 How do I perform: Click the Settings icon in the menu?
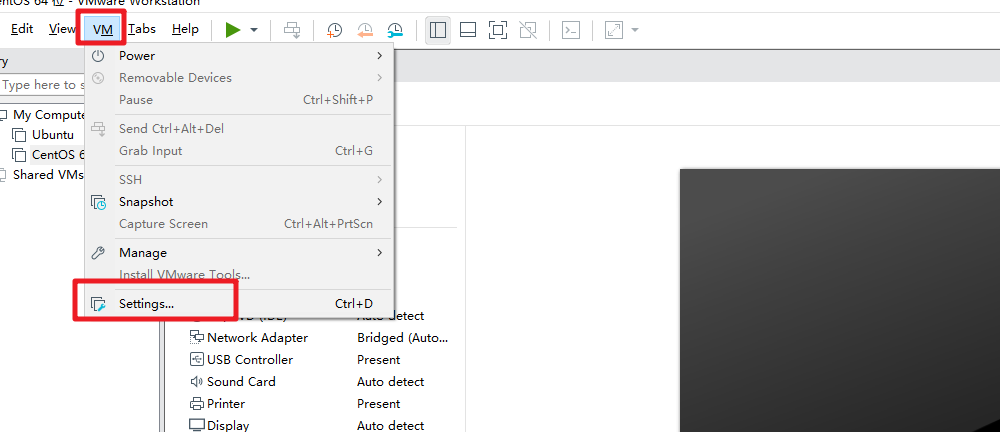click(98, 304)
